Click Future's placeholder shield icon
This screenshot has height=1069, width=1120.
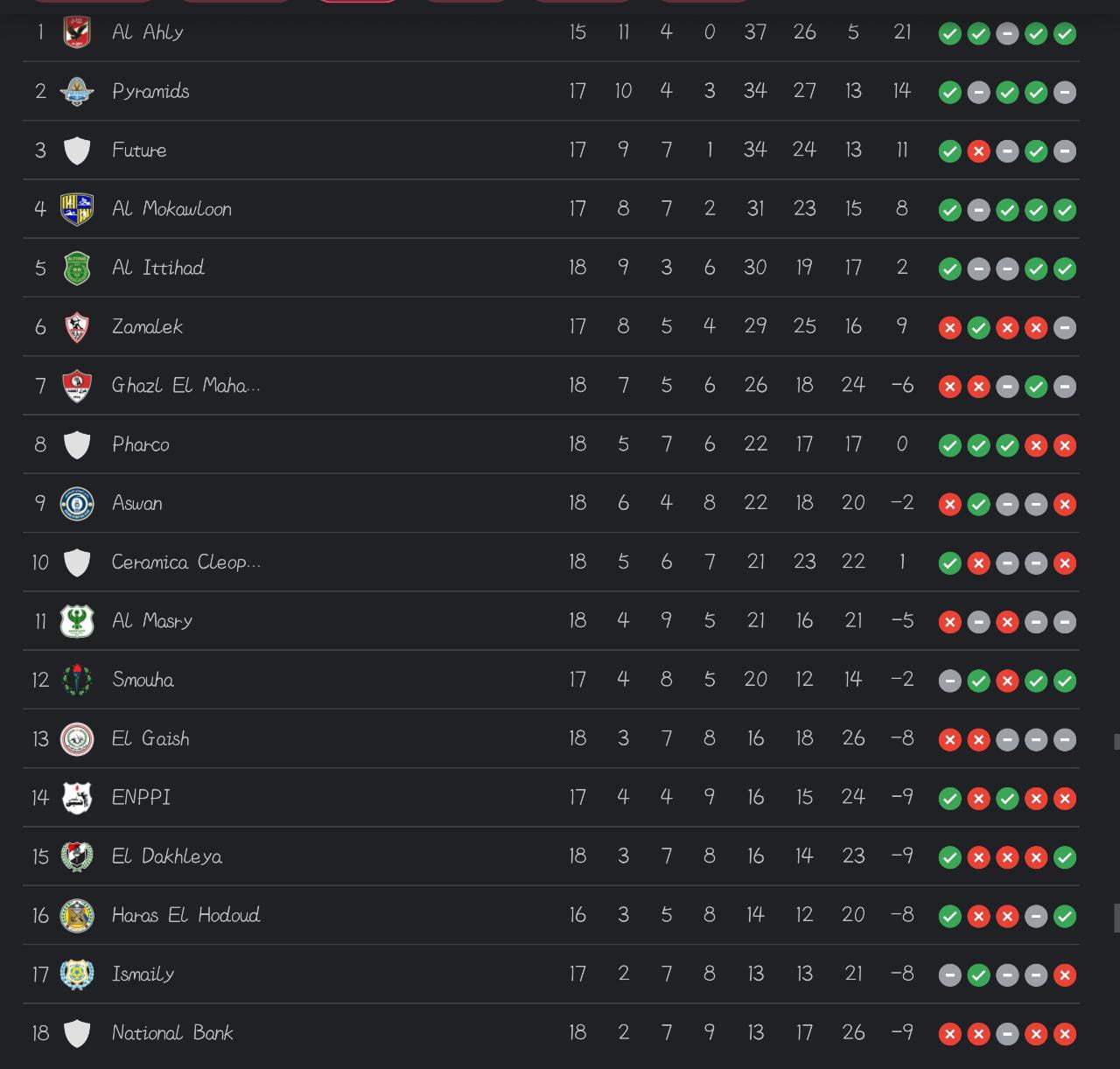pos(77,150)
